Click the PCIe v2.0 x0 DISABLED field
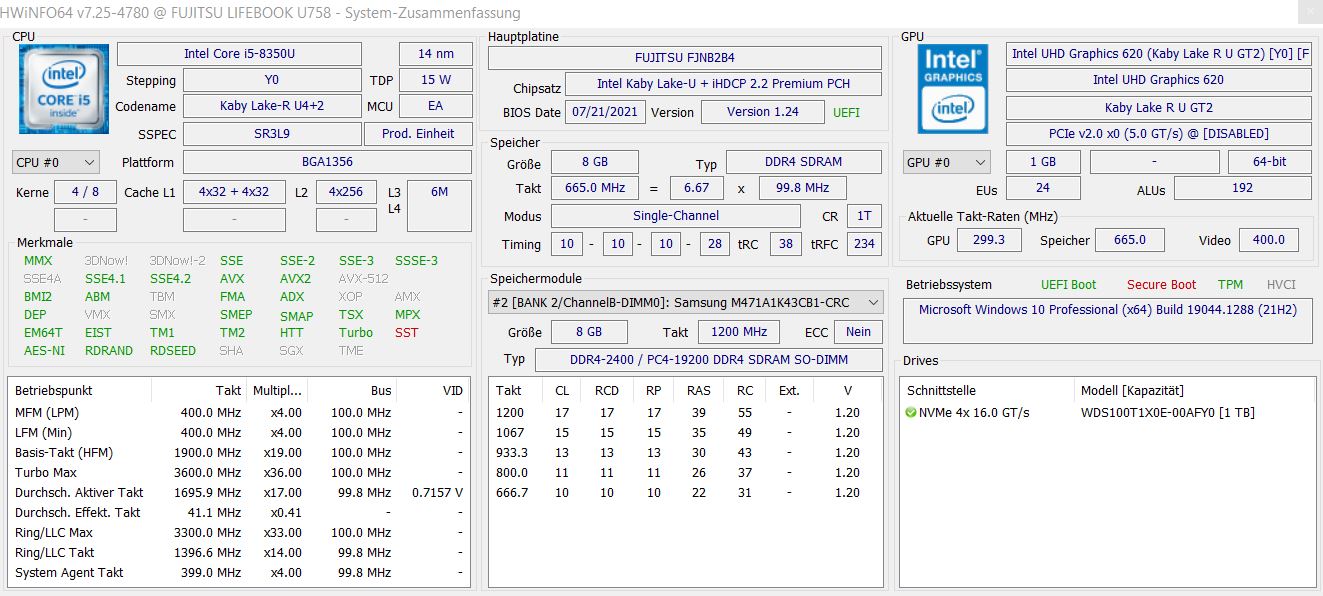Image resolution: width=1323 pixels, height=596 pixels. pos(1158,134)
